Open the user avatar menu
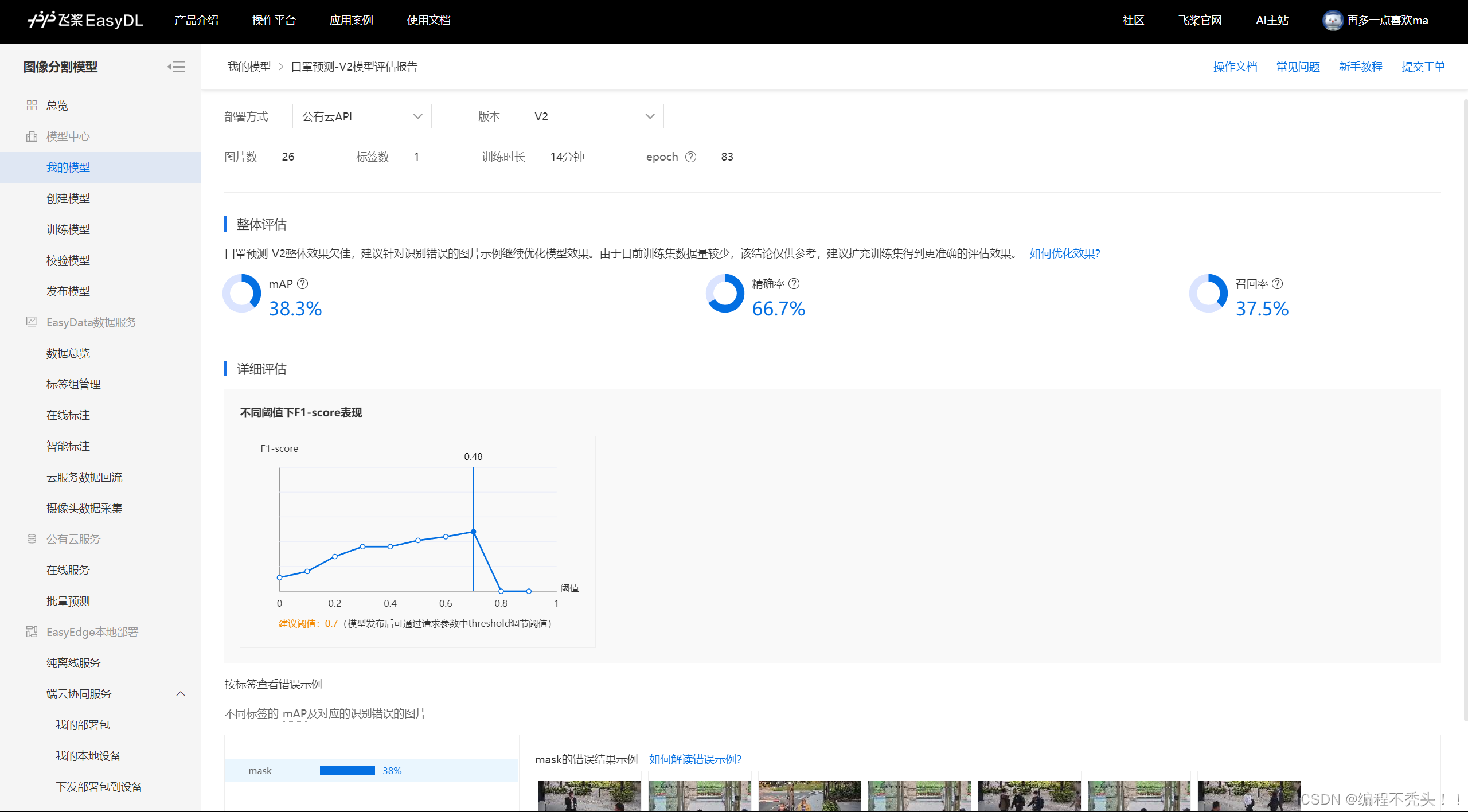The width and height of the screenshot is (1468, 812). pos(1333,20)
